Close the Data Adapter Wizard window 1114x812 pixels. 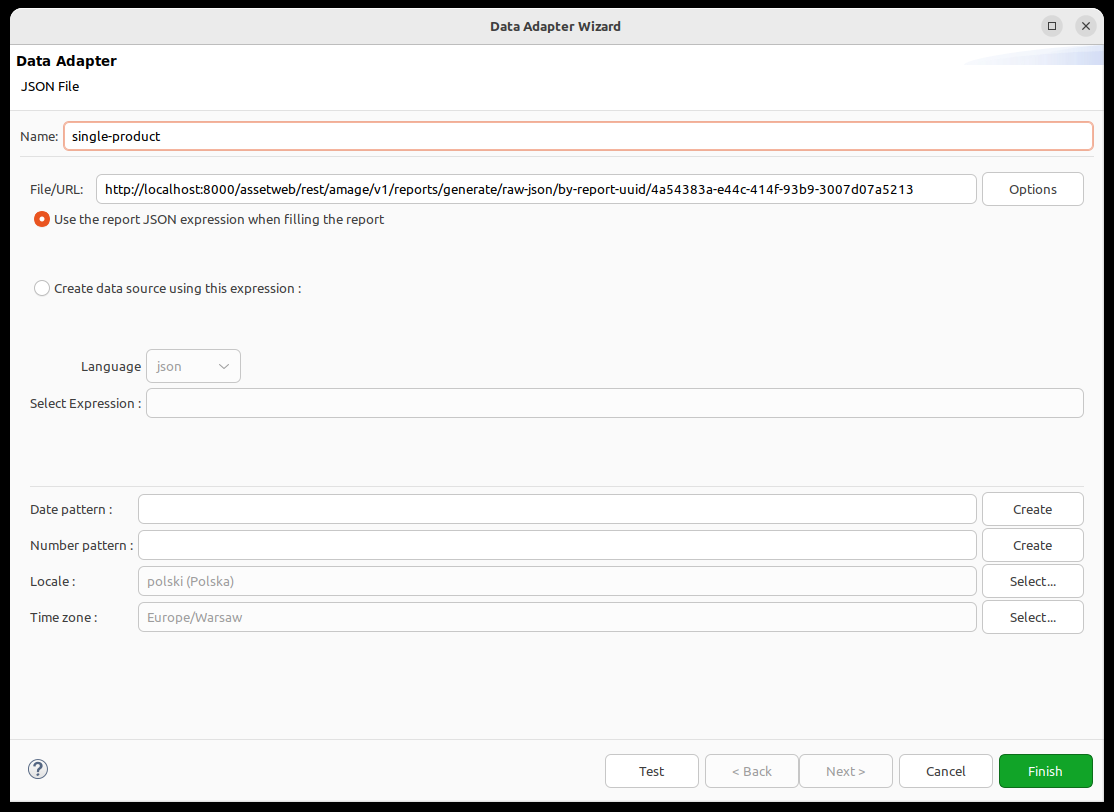coord(1085,26)
